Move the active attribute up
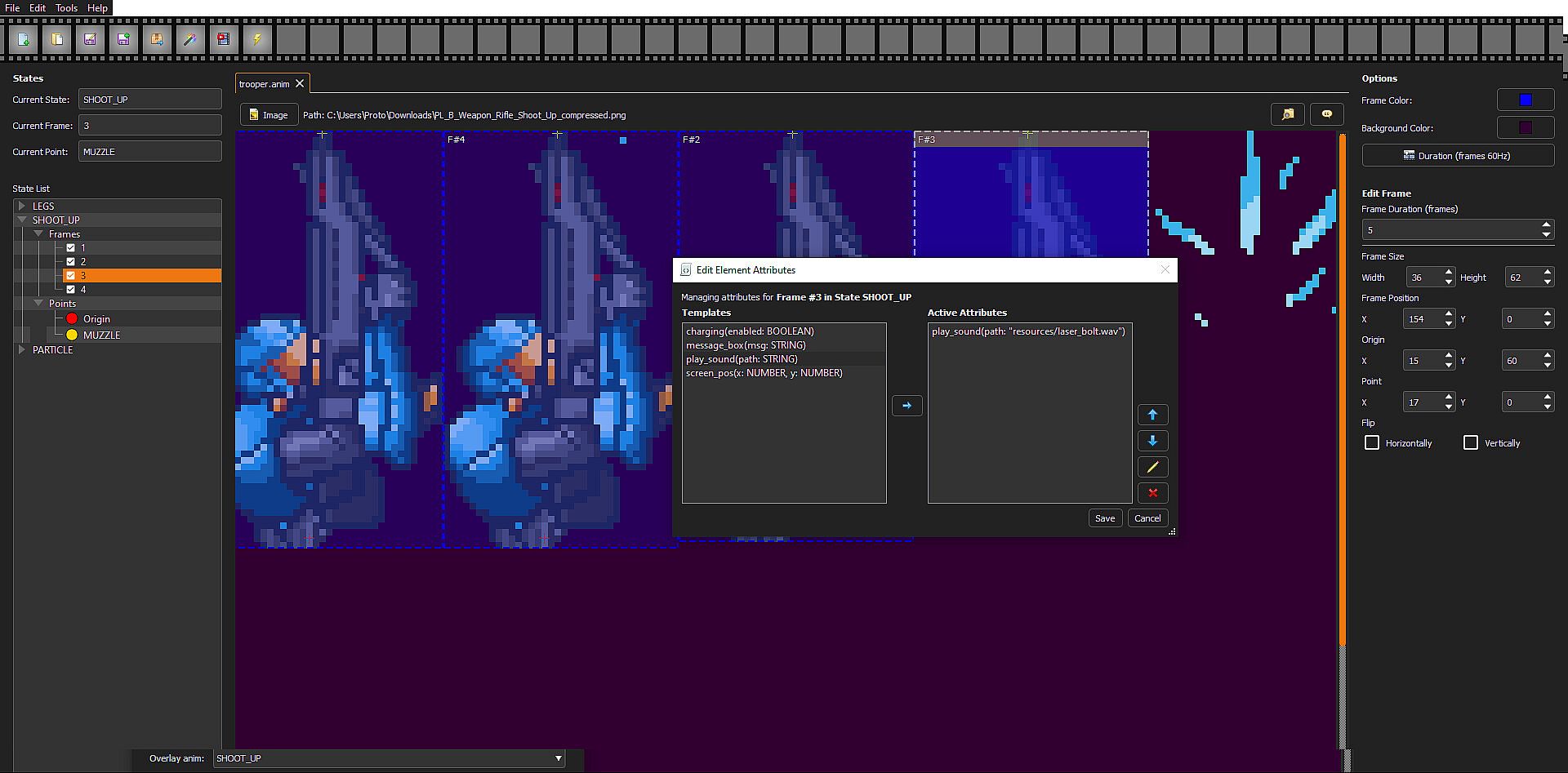 coord(1152,415)
